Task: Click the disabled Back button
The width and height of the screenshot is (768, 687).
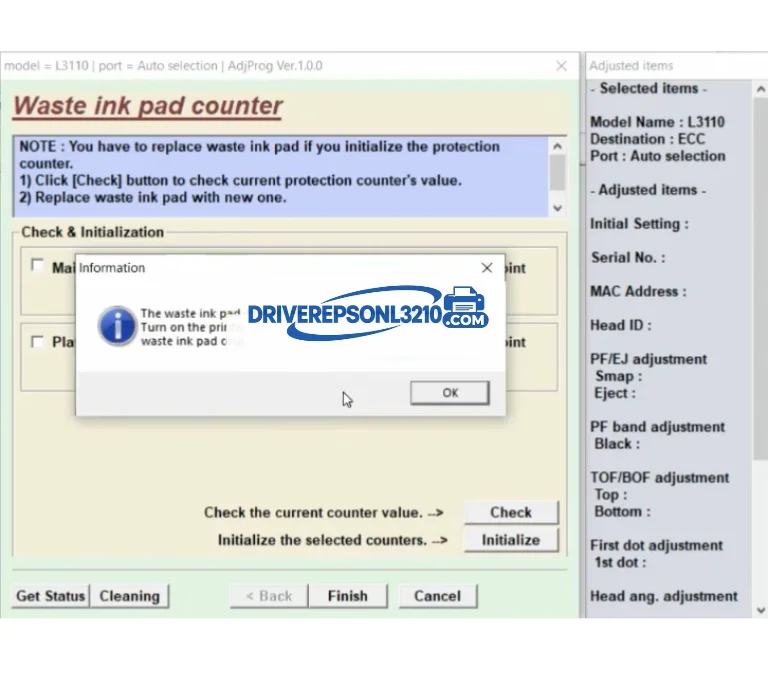Action: pyautogui.click(x=269, y=596)
